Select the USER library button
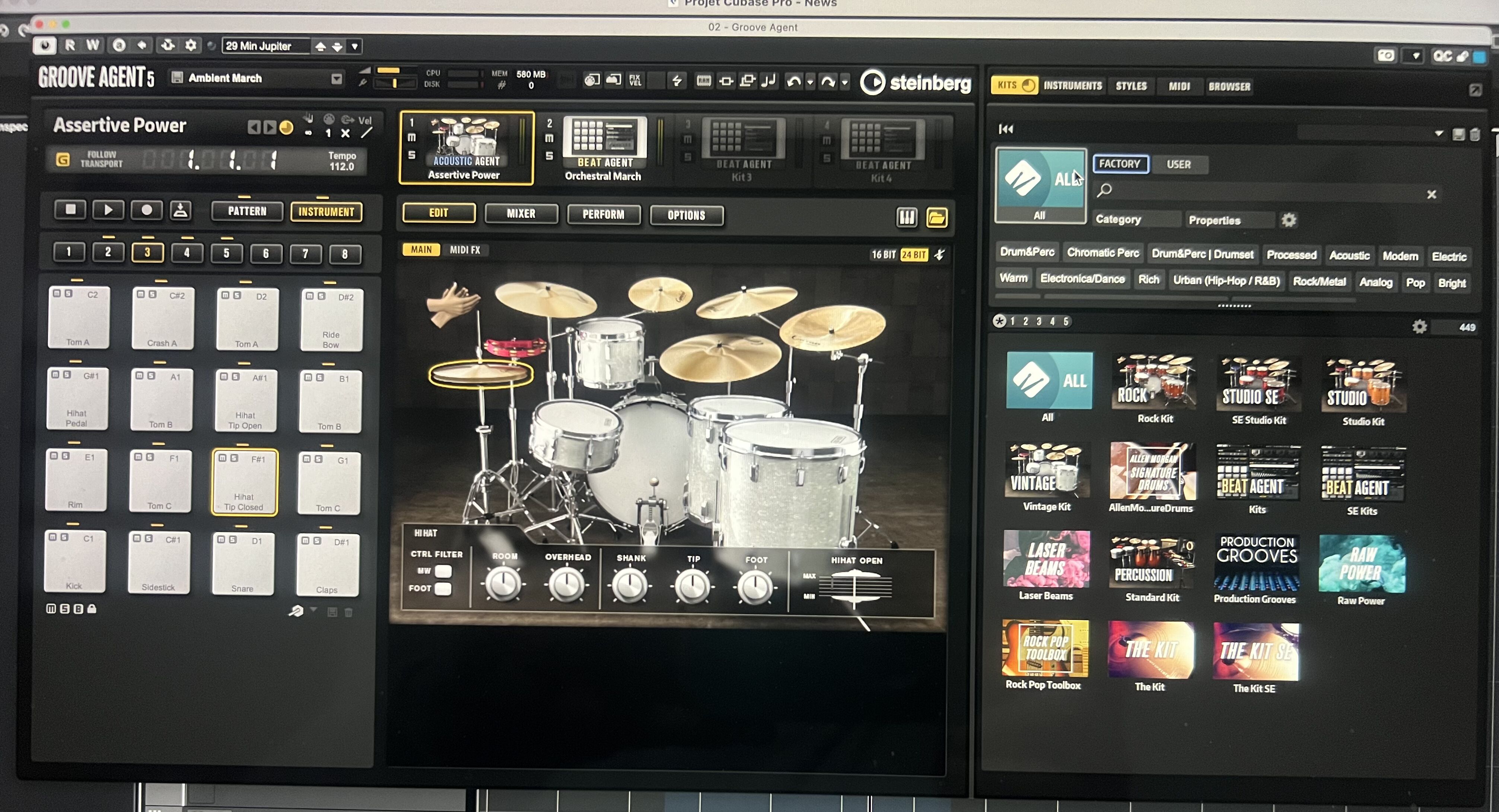 (x=1179, y=164)
